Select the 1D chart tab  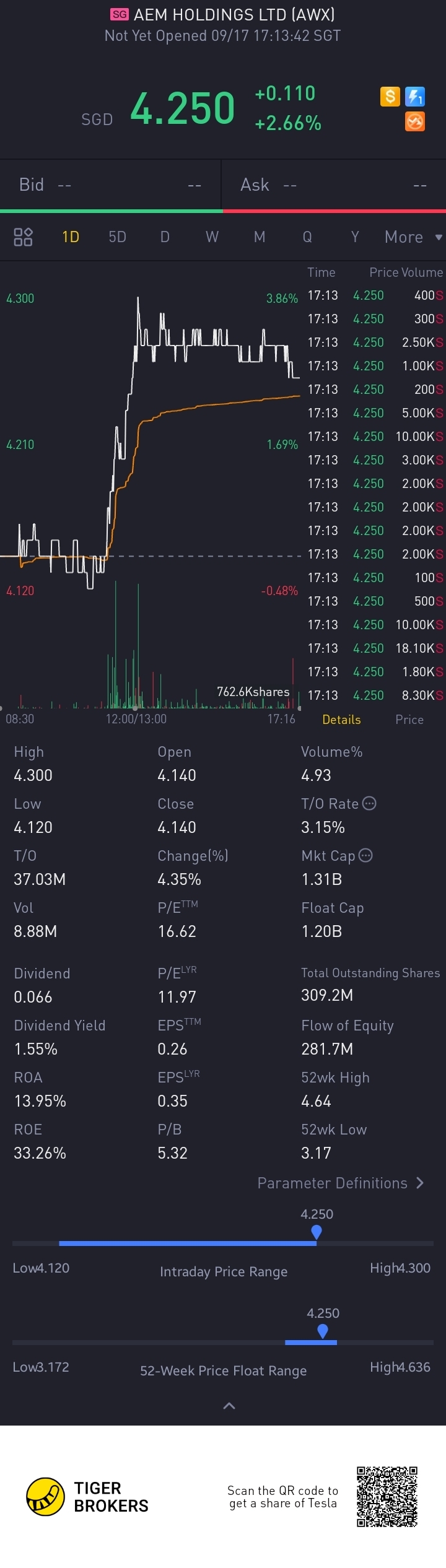click(71, 237)
